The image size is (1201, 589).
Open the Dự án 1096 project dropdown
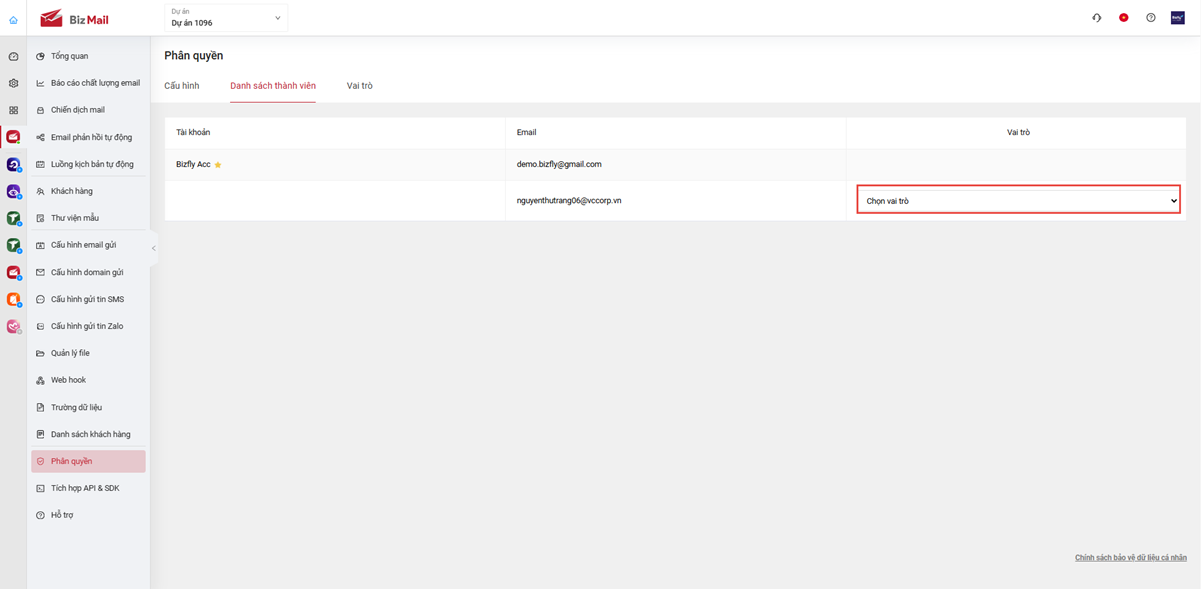click(226, 18)
